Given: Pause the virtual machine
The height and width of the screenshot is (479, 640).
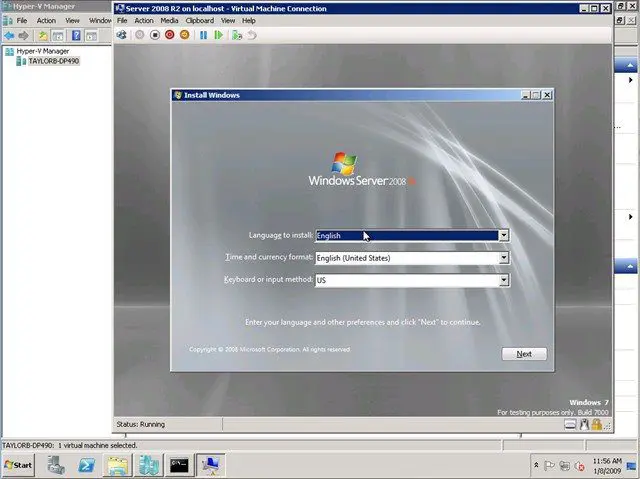Looking at the screenshot, I should [203, 35].
